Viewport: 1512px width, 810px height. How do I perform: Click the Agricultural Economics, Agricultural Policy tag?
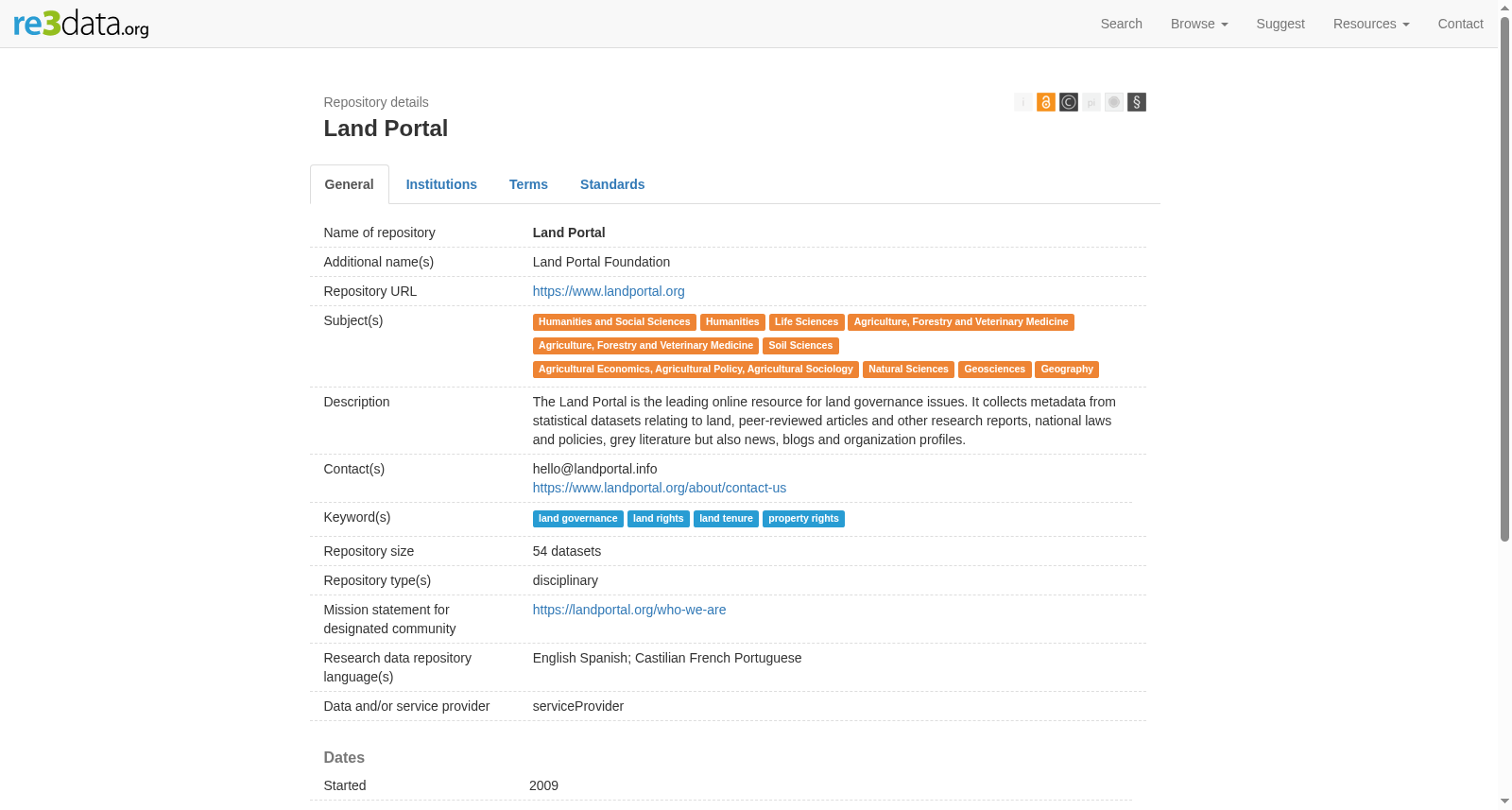696,370
